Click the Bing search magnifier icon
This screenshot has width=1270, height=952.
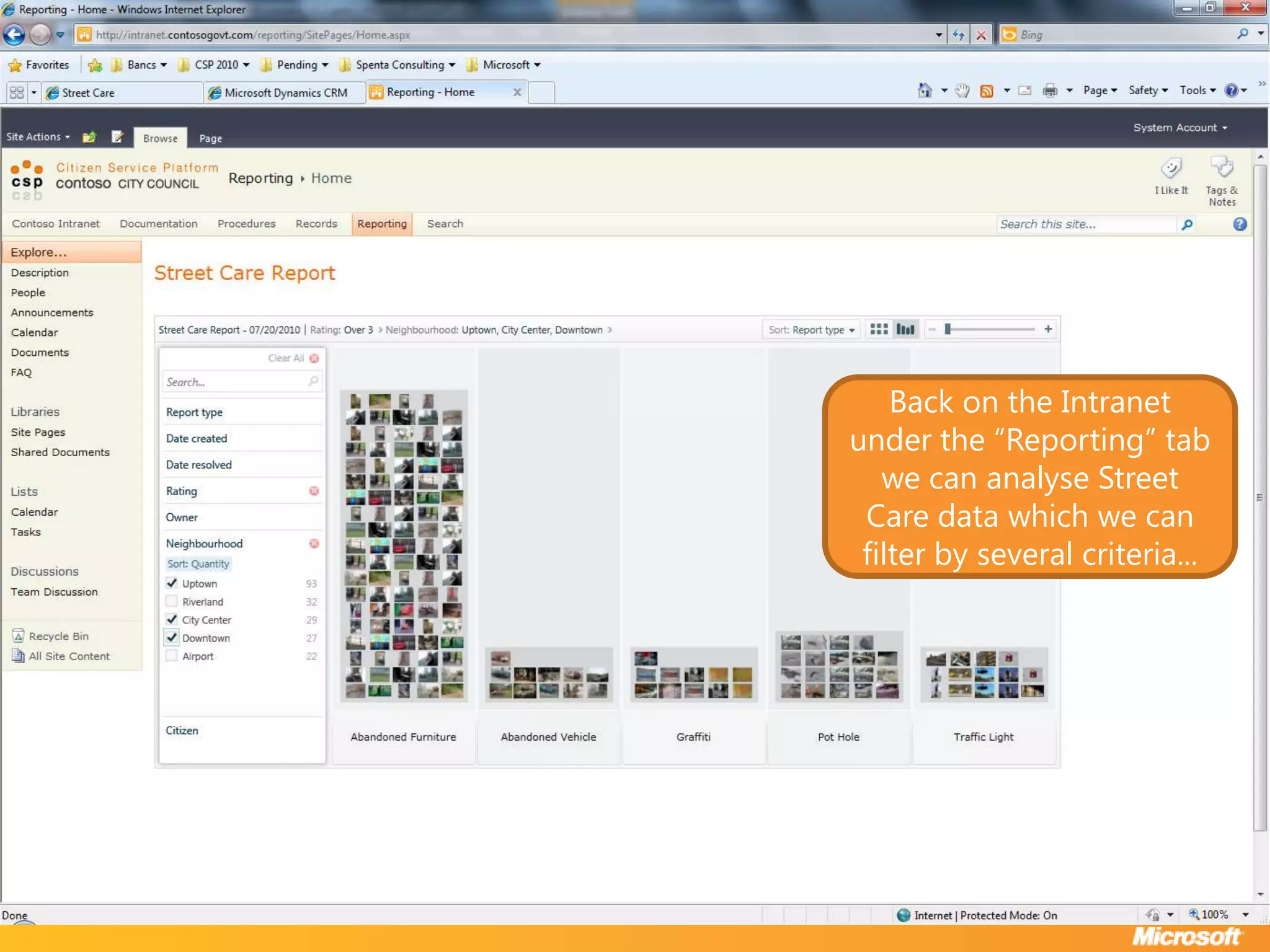click(x=1242, y=35)
